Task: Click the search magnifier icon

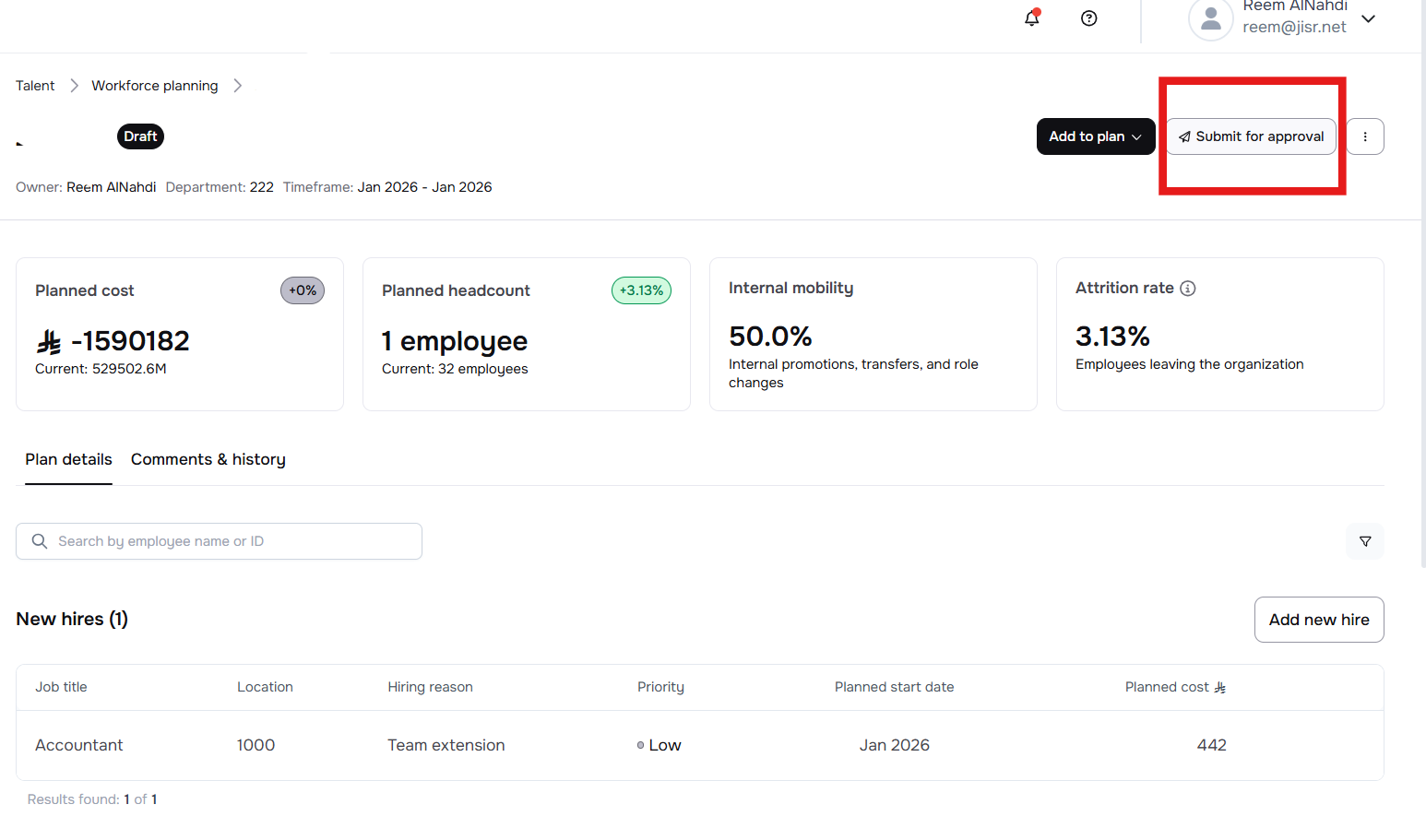Action: (40, 541)
